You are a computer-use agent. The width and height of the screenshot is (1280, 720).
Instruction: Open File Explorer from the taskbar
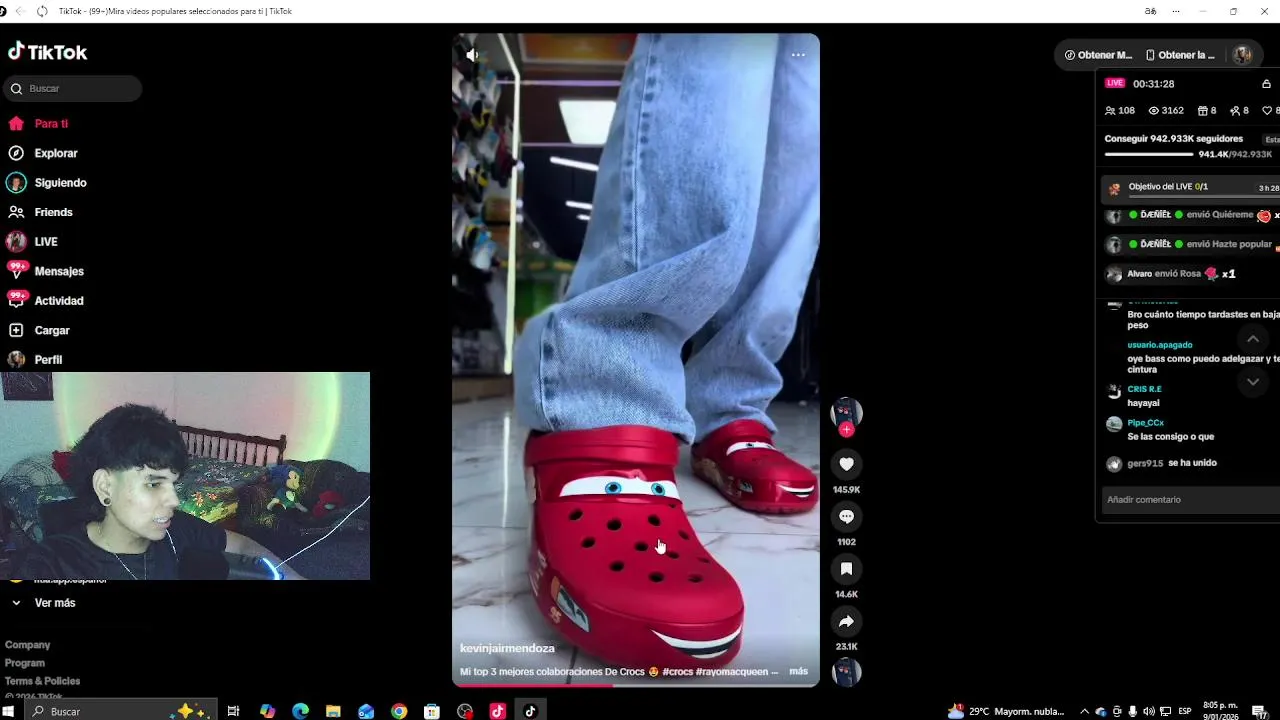[x=333, y=711]
